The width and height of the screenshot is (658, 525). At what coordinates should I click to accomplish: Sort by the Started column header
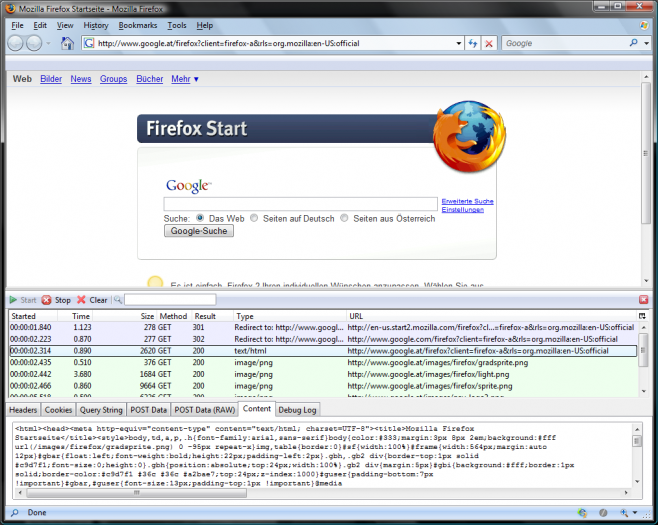(x=33, y=316)
